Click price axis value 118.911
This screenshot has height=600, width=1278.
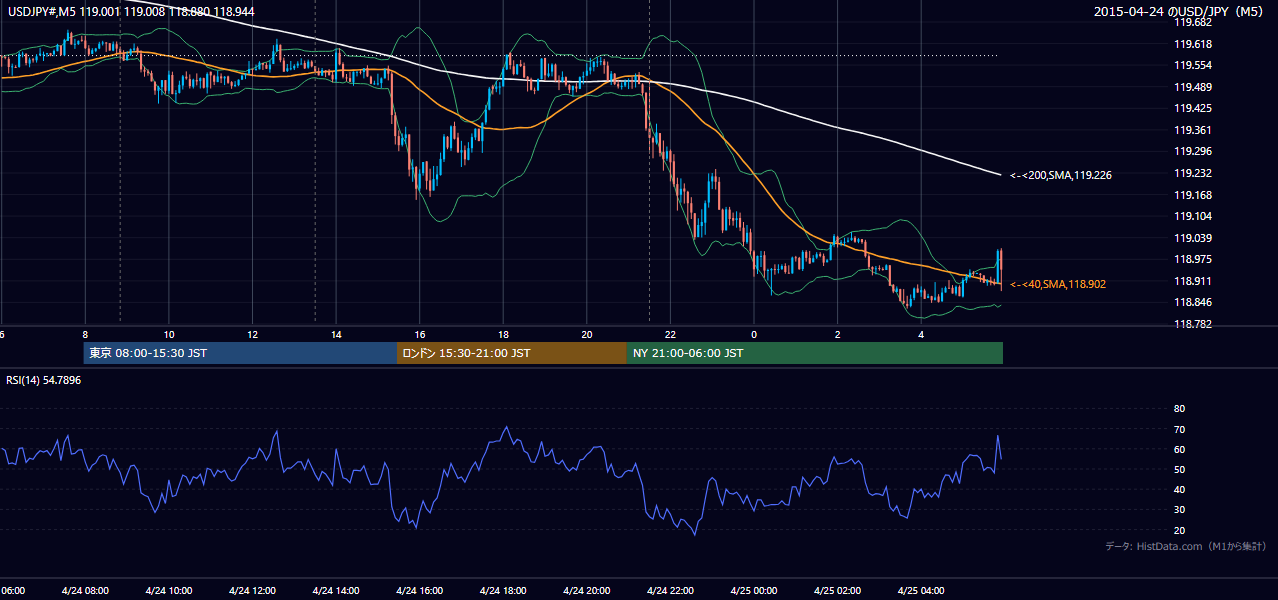[x=1193, y=281]
